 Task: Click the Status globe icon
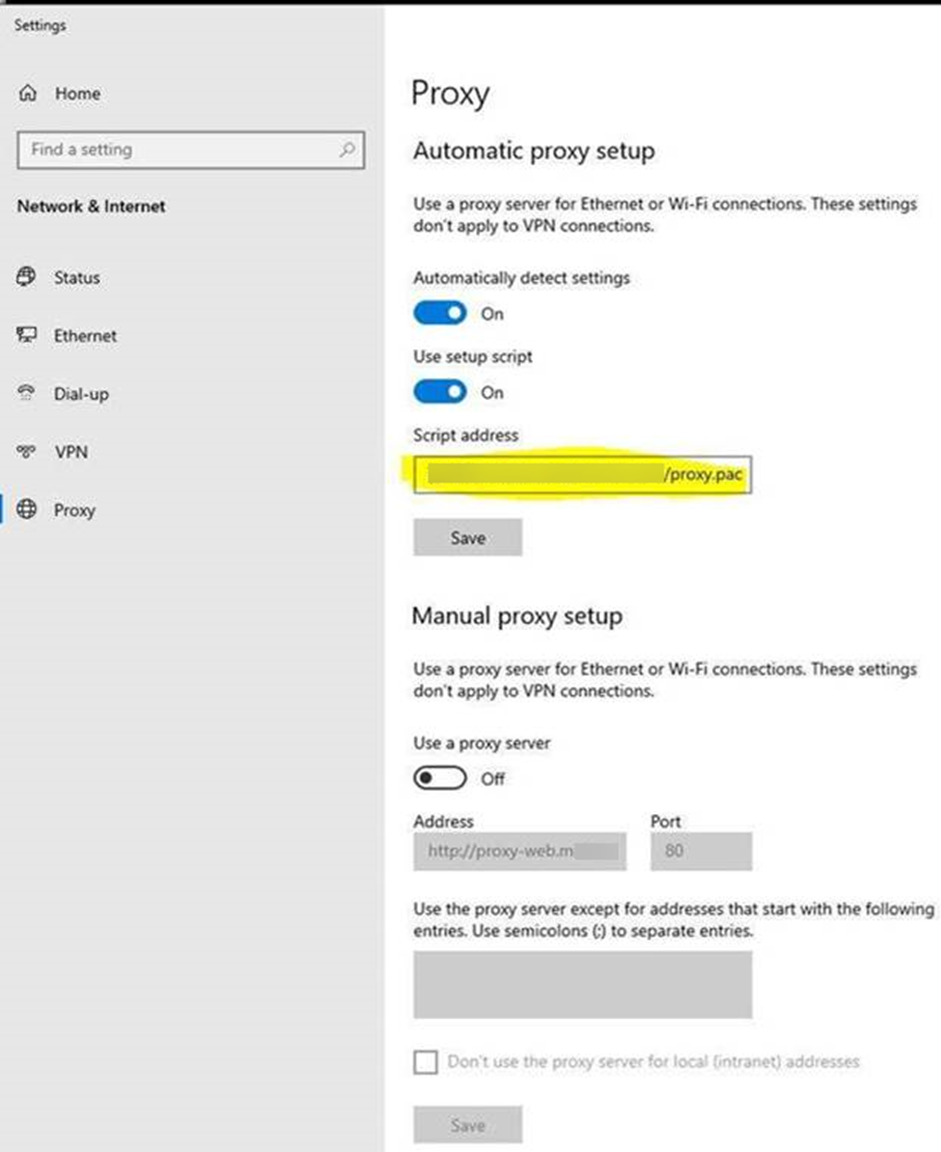27,277
